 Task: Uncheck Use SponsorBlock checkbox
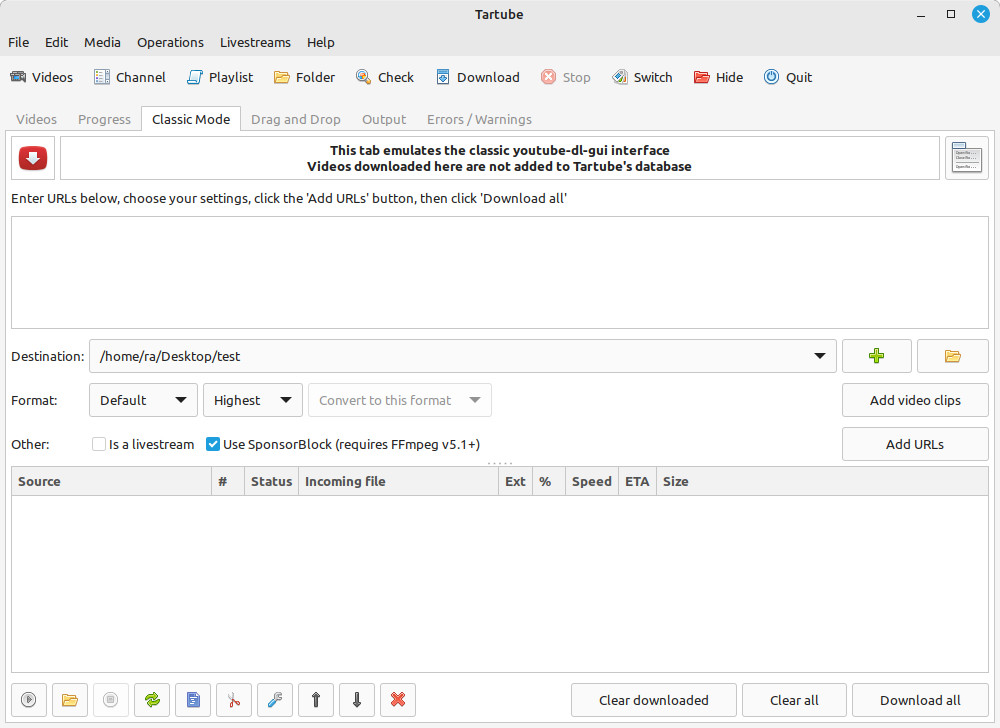pos(213,444)
